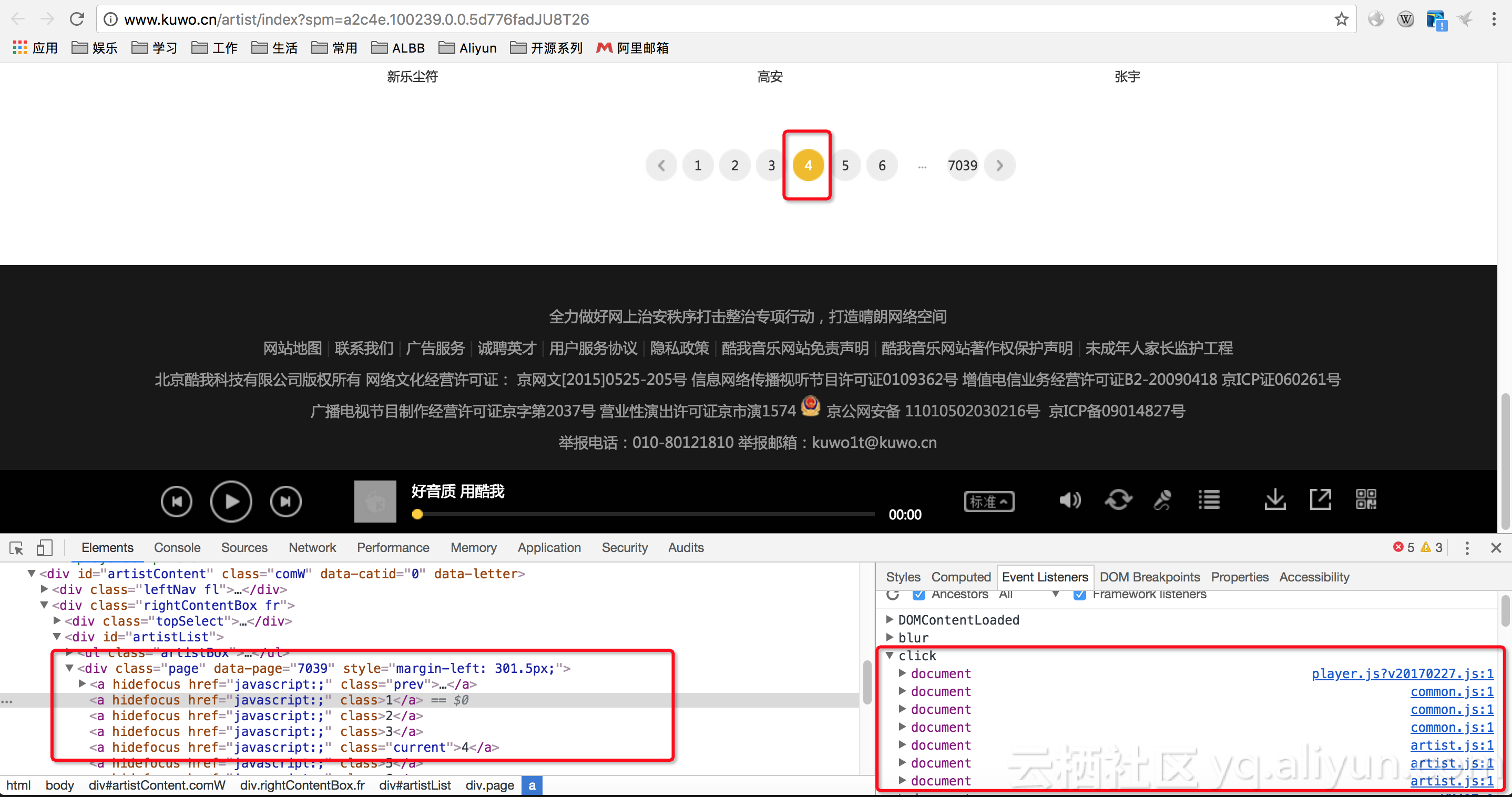Toggle the loop playback mode icon
The image size is (1512, 797).
pyautogui.click(x=1118, y=500)
